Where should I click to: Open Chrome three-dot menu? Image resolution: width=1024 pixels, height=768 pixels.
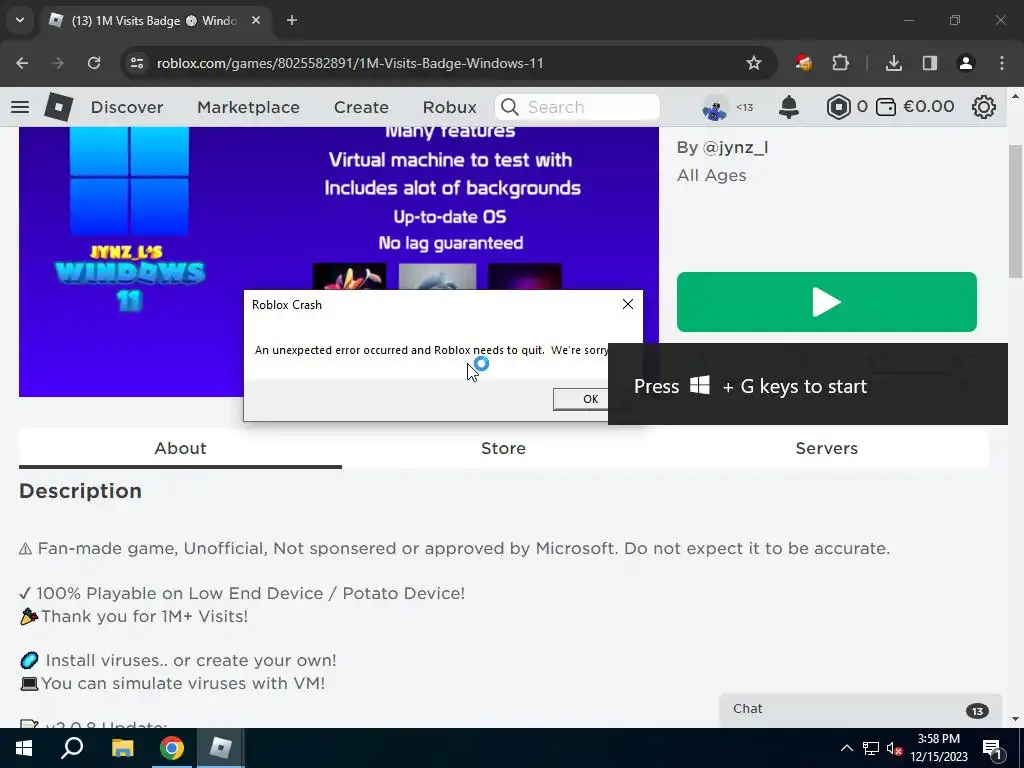pos(1002,63)
